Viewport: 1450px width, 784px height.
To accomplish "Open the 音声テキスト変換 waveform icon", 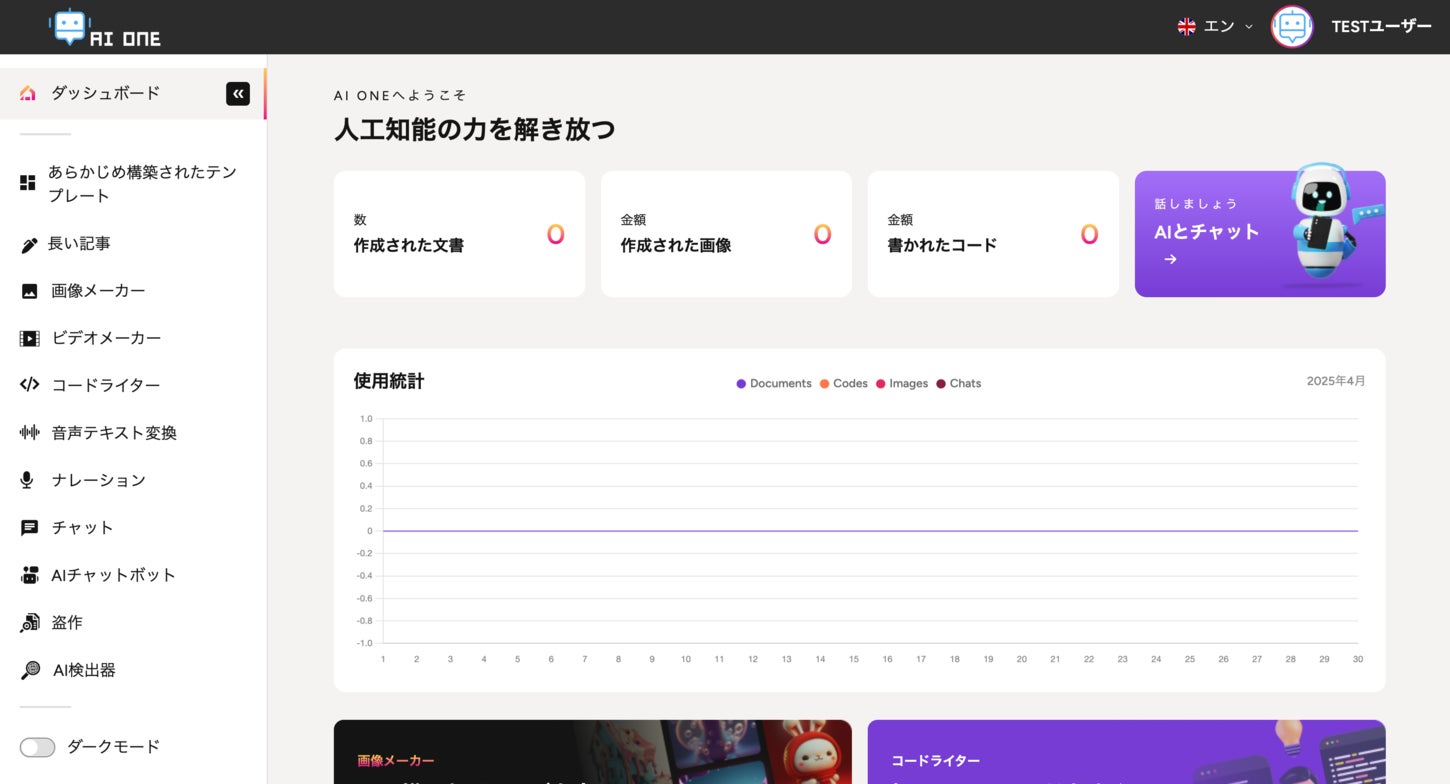I will tap(30, 433).
